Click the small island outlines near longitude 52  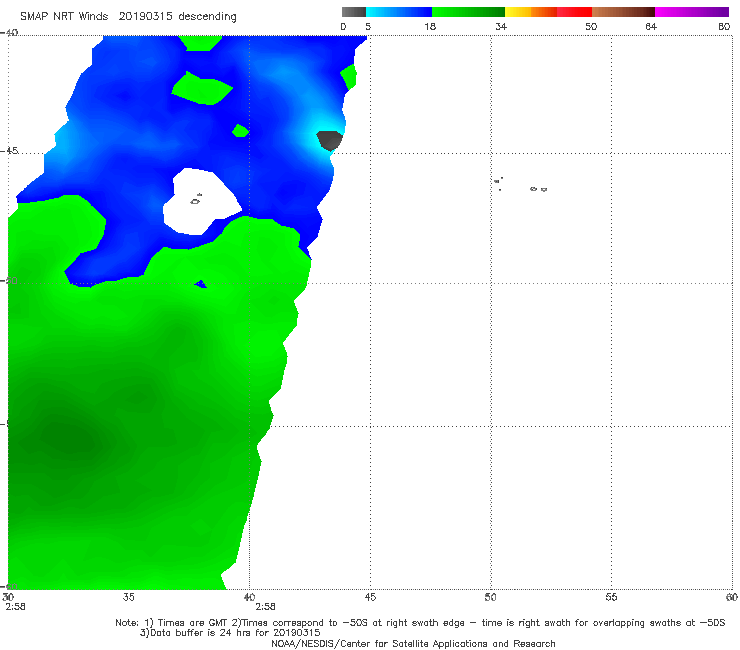tap(538, 189)
